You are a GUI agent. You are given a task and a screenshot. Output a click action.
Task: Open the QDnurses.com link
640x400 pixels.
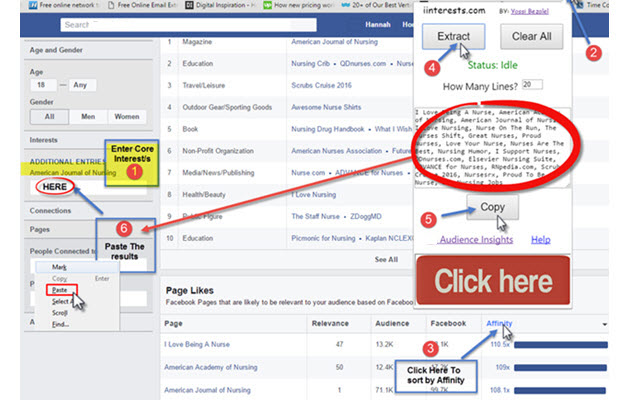tap(362, 63)
